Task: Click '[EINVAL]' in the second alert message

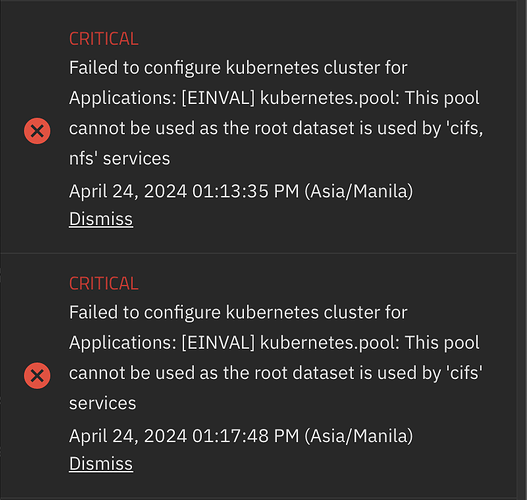Action: coord(218,343)
